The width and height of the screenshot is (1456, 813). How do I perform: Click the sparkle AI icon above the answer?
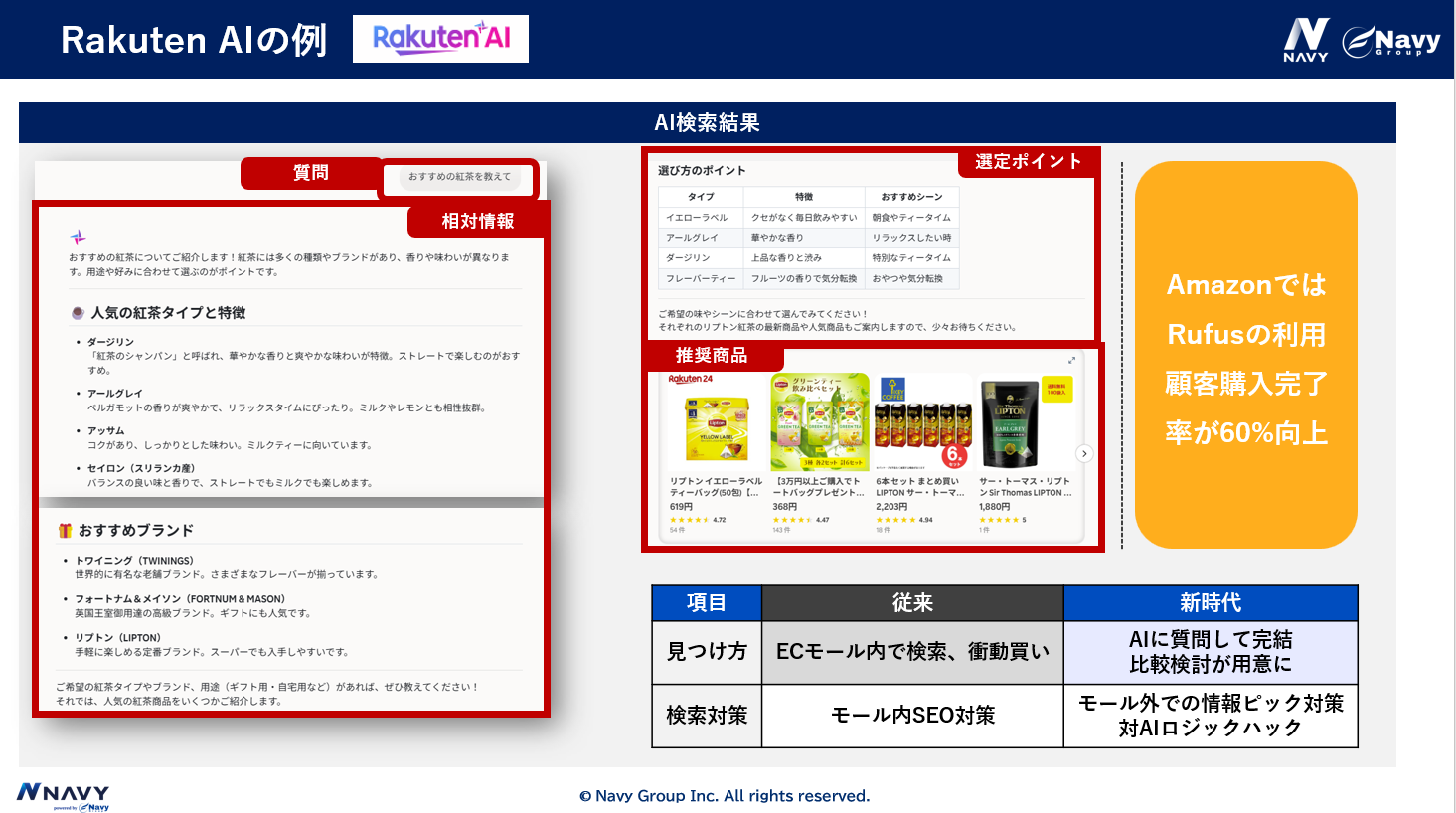tap(78, 237)
